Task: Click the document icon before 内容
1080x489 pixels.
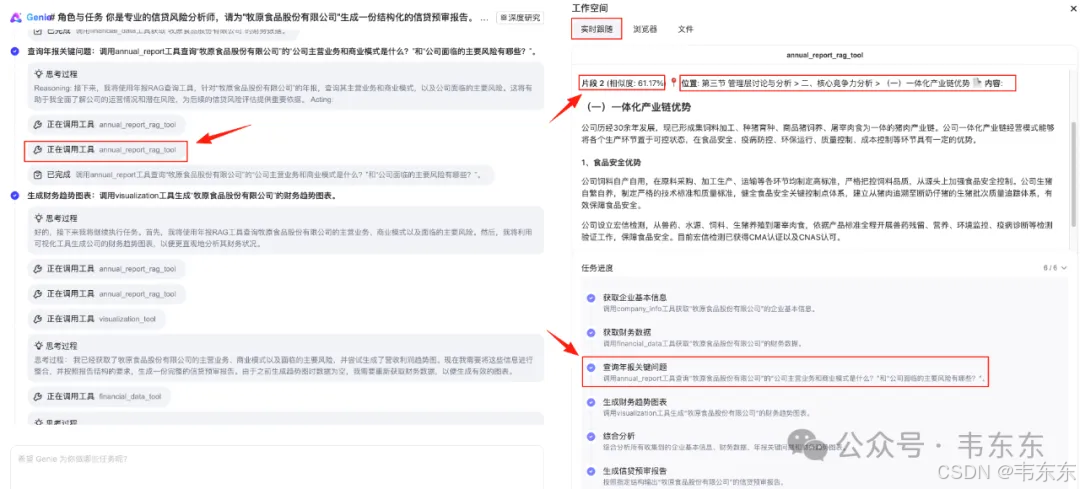Action: click(976, 83)
